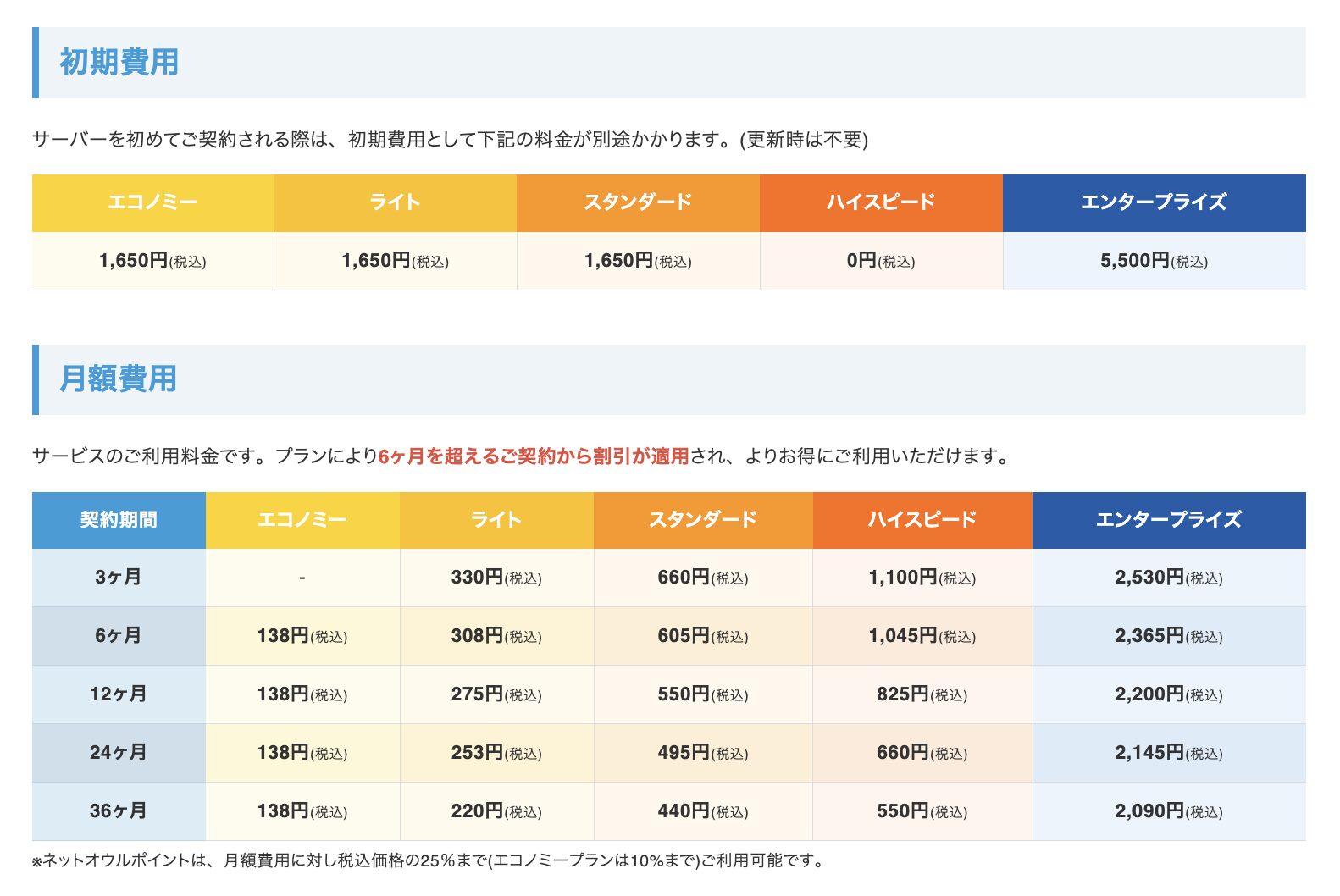This screenshot has height=896, width=1340.
Task: Click the 1,045円 high-speed price cell
Action: coord(922,636)
